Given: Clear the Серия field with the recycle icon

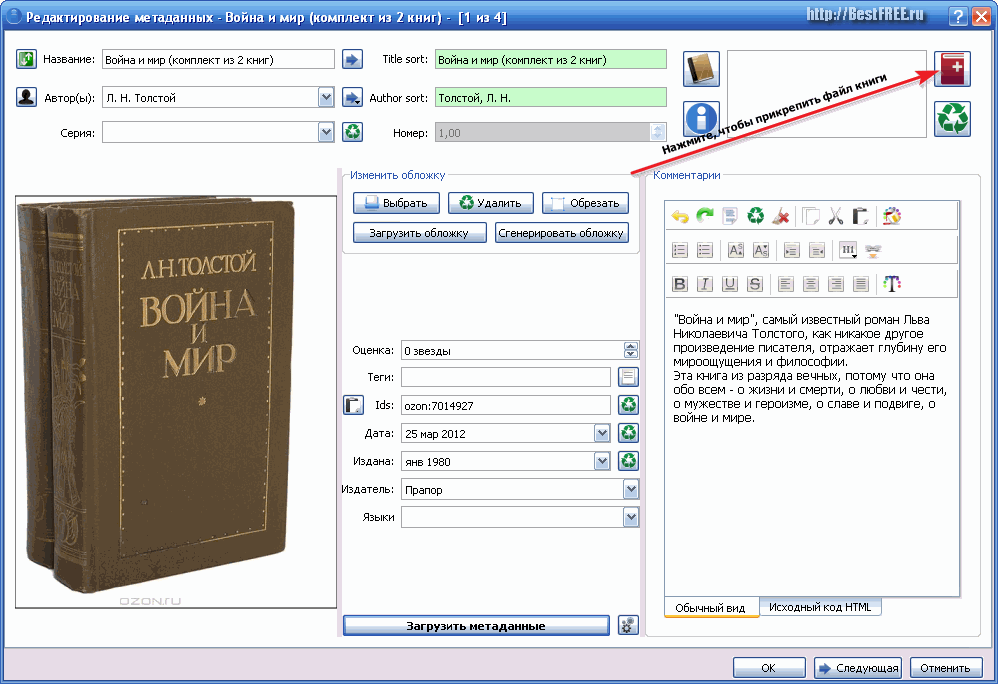Looking at the screenshot, I should tap(352, 132).
